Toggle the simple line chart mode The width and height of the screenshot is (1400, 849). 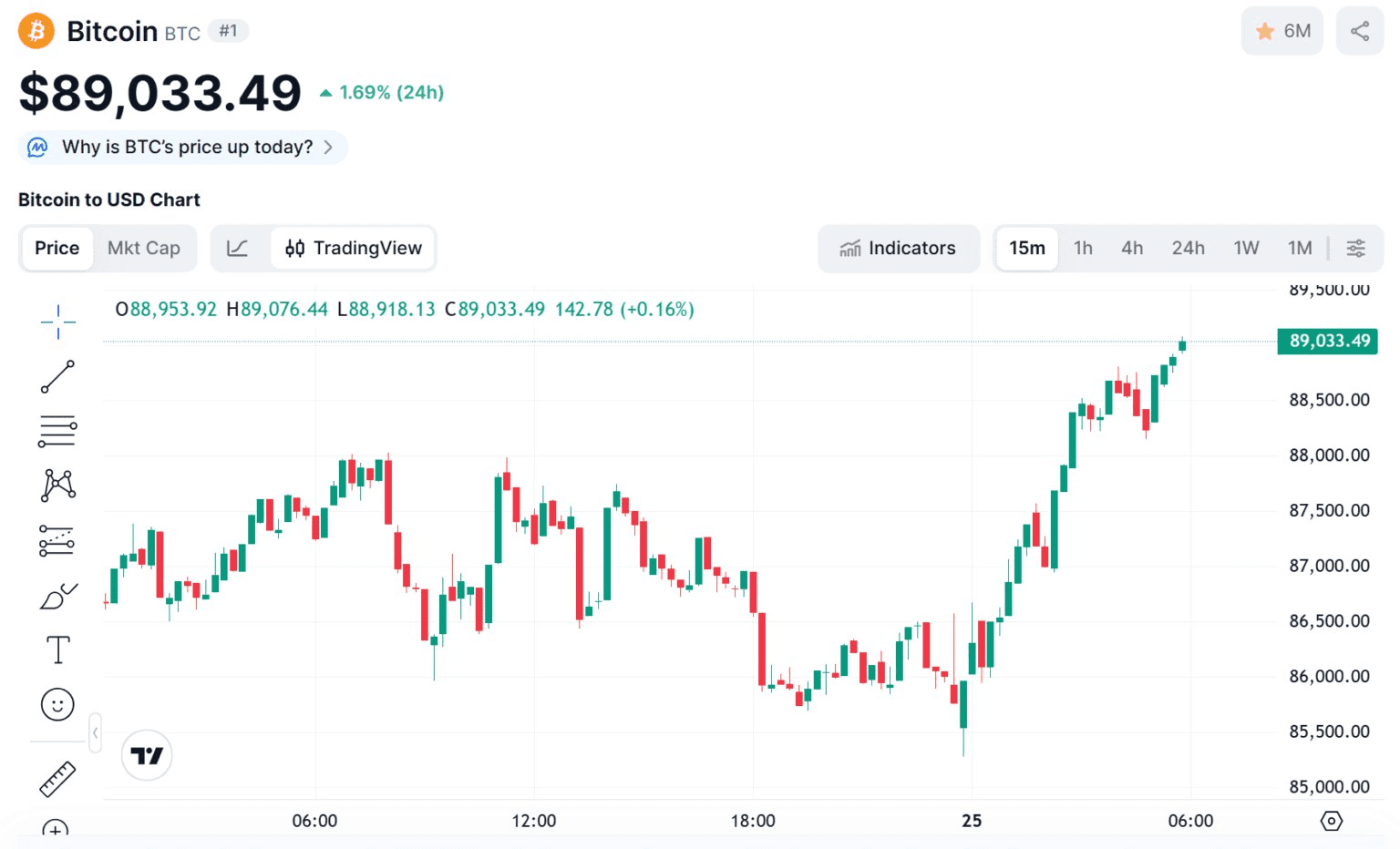click(238, 248)
